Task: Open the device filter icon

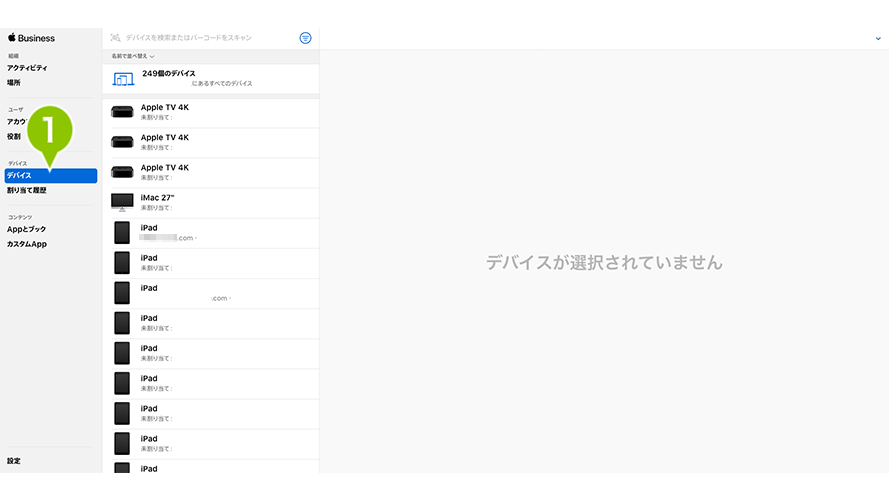Action: point(305,38)
